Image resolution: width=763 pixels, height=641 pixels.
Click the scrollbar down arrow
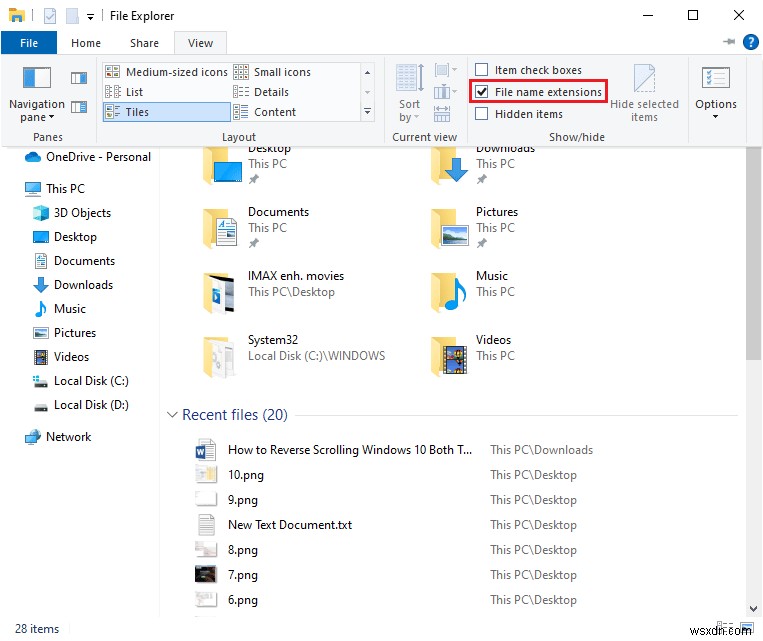(753, 608)
